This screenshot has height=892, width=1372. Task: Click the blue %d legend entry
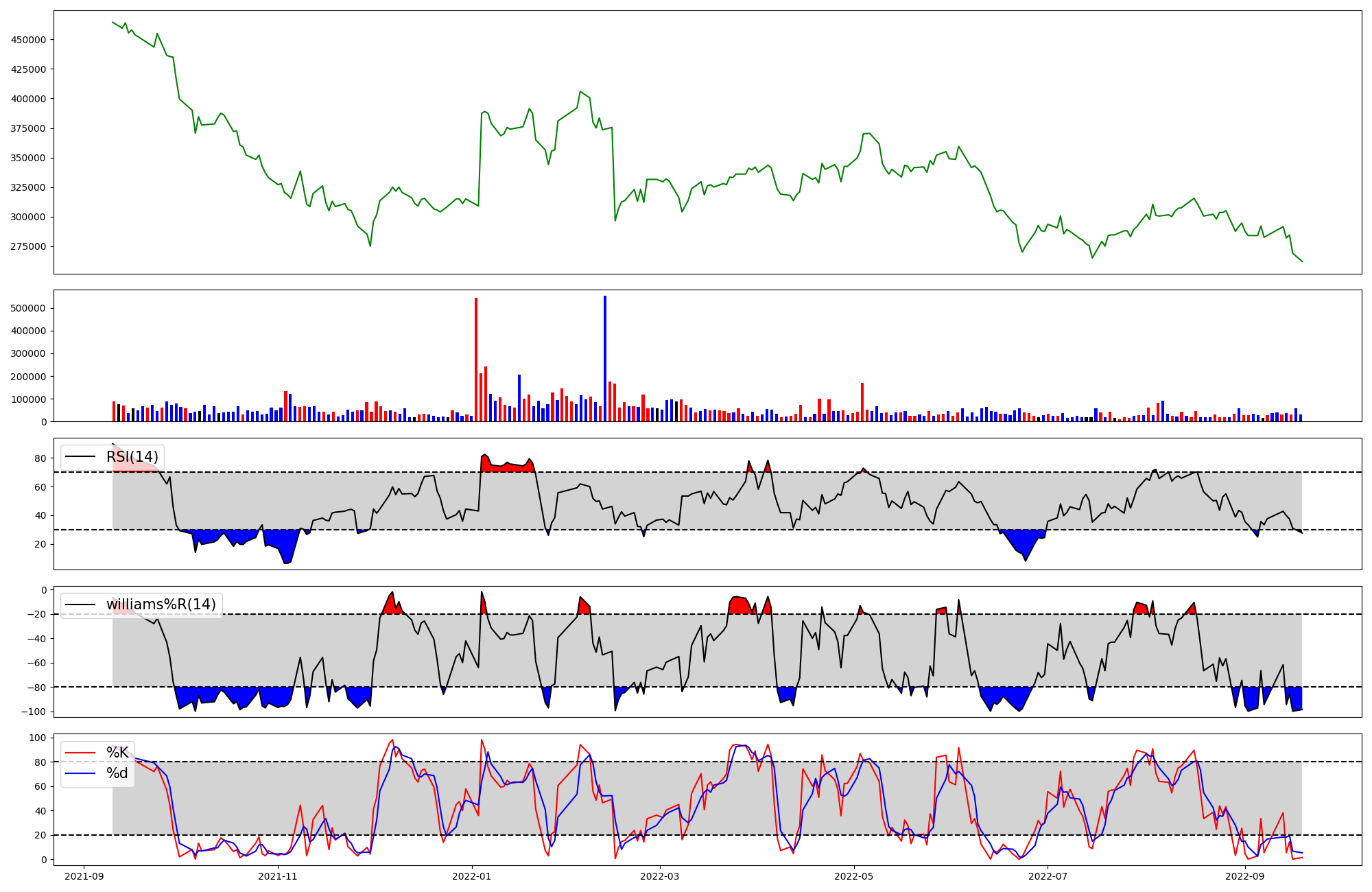click(117, 773)
